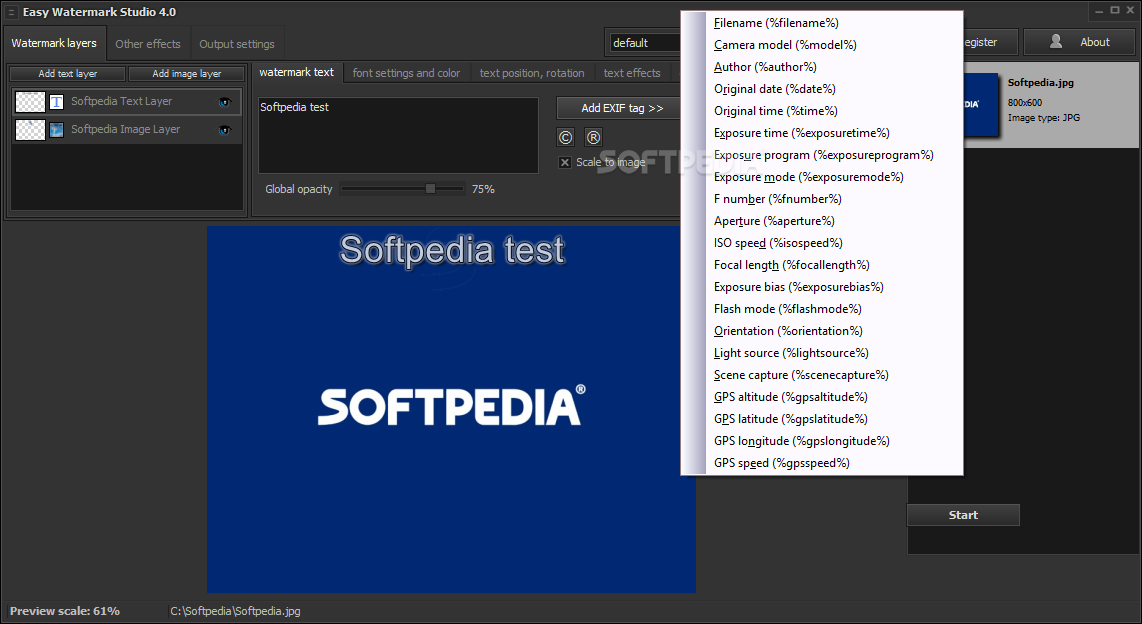Screen dimensions: 1142x624
Task: Open the Output settings tab
Action: (x=237, y=44)
